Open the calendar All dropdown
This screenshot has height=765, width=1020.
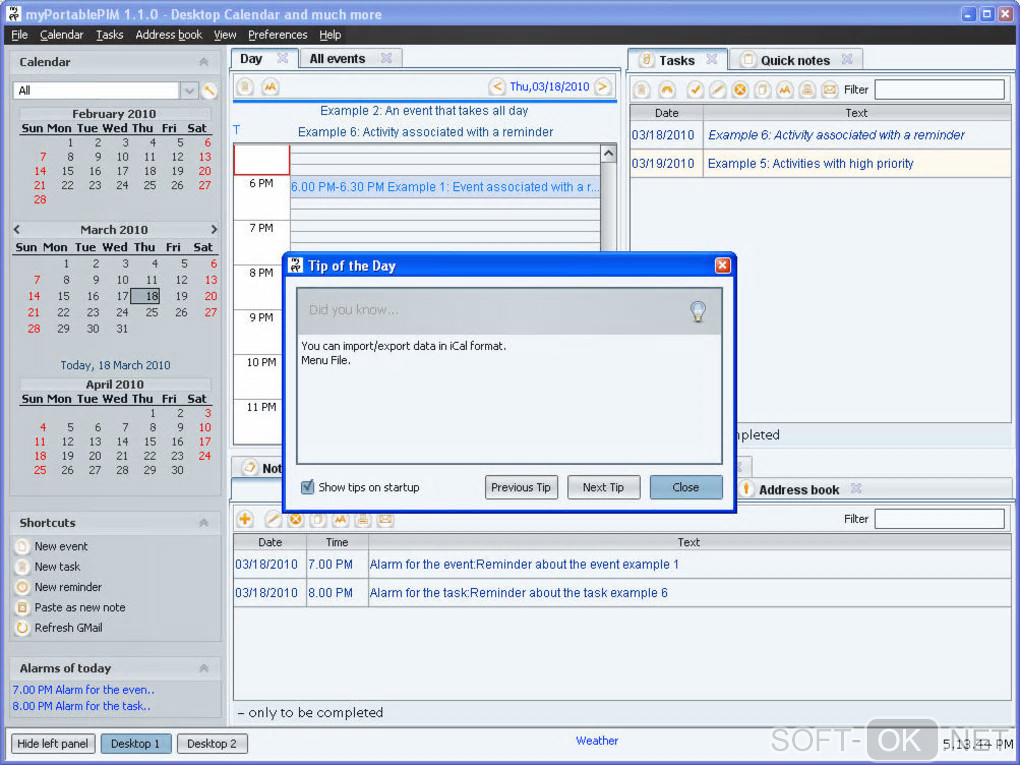[189, 90]
